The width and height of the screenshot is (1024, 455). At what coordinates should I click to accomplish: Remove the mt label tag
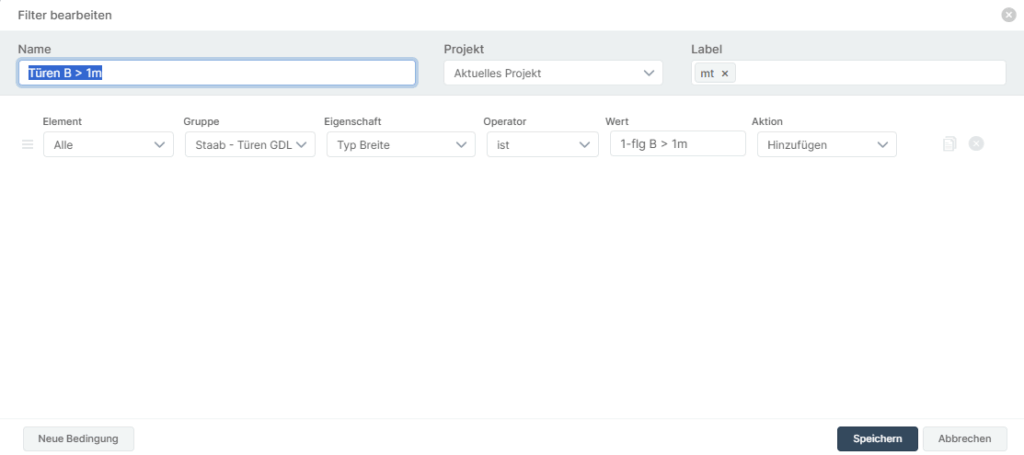(725, 74)
